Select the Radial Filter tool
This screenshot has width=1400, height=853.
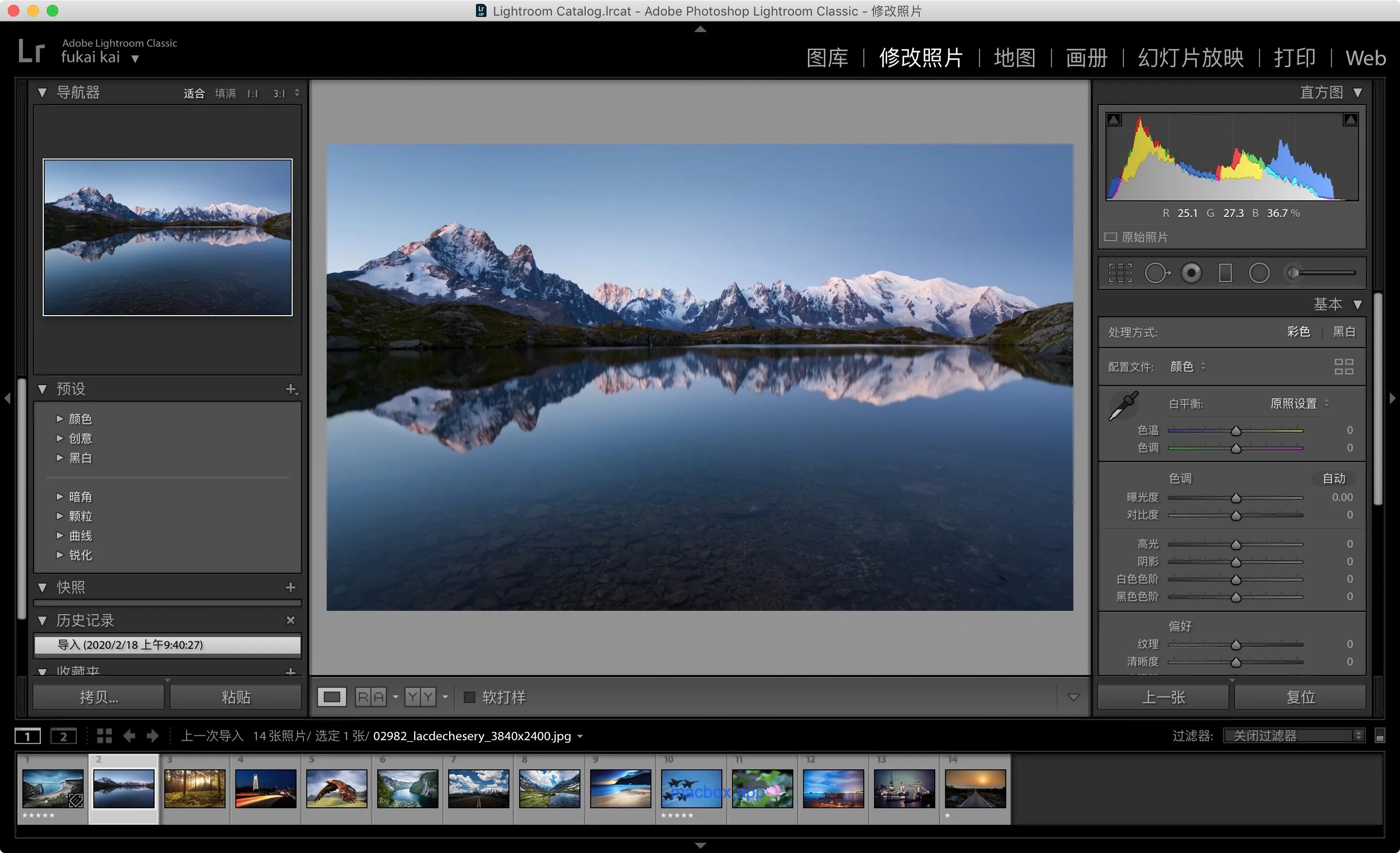1259,273
